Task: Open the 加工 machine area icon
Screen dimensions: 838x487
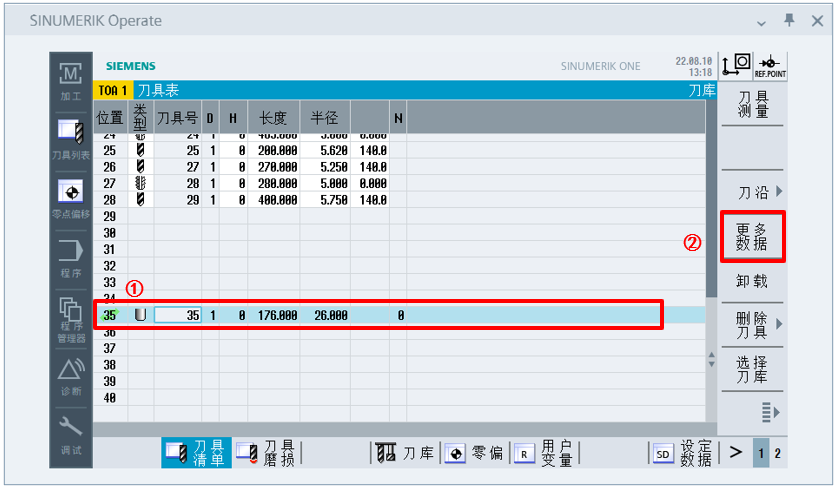Action: coord(71,81)
